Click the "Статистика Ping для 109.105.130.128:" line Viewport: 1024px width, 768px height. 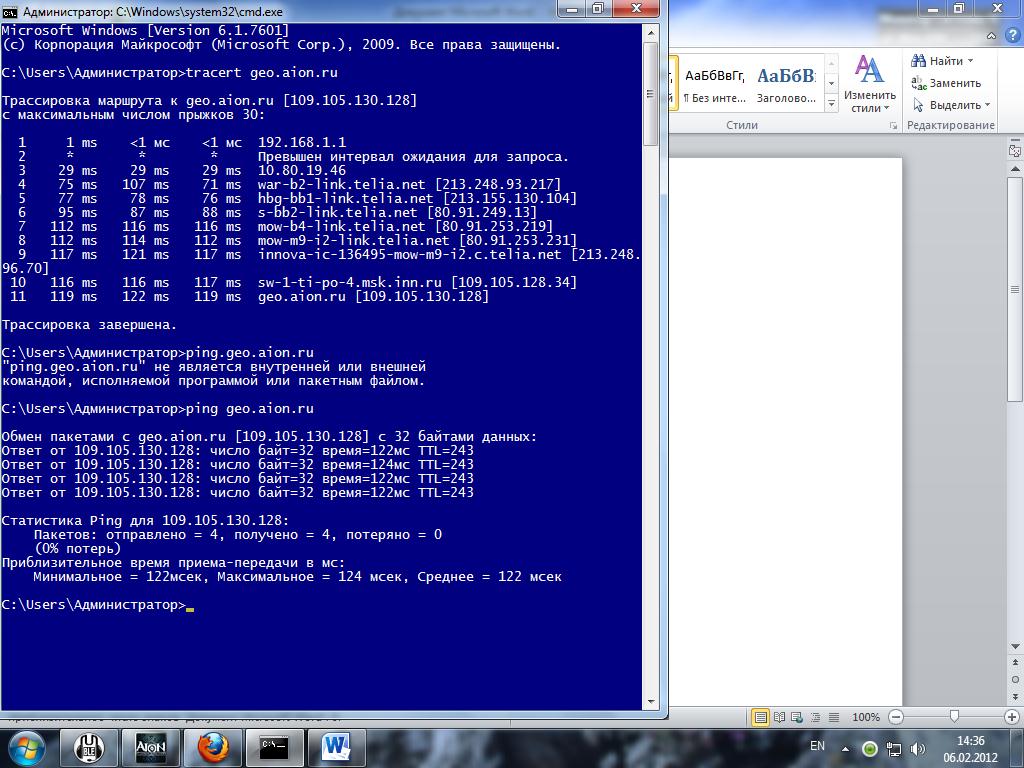[145, 520]
